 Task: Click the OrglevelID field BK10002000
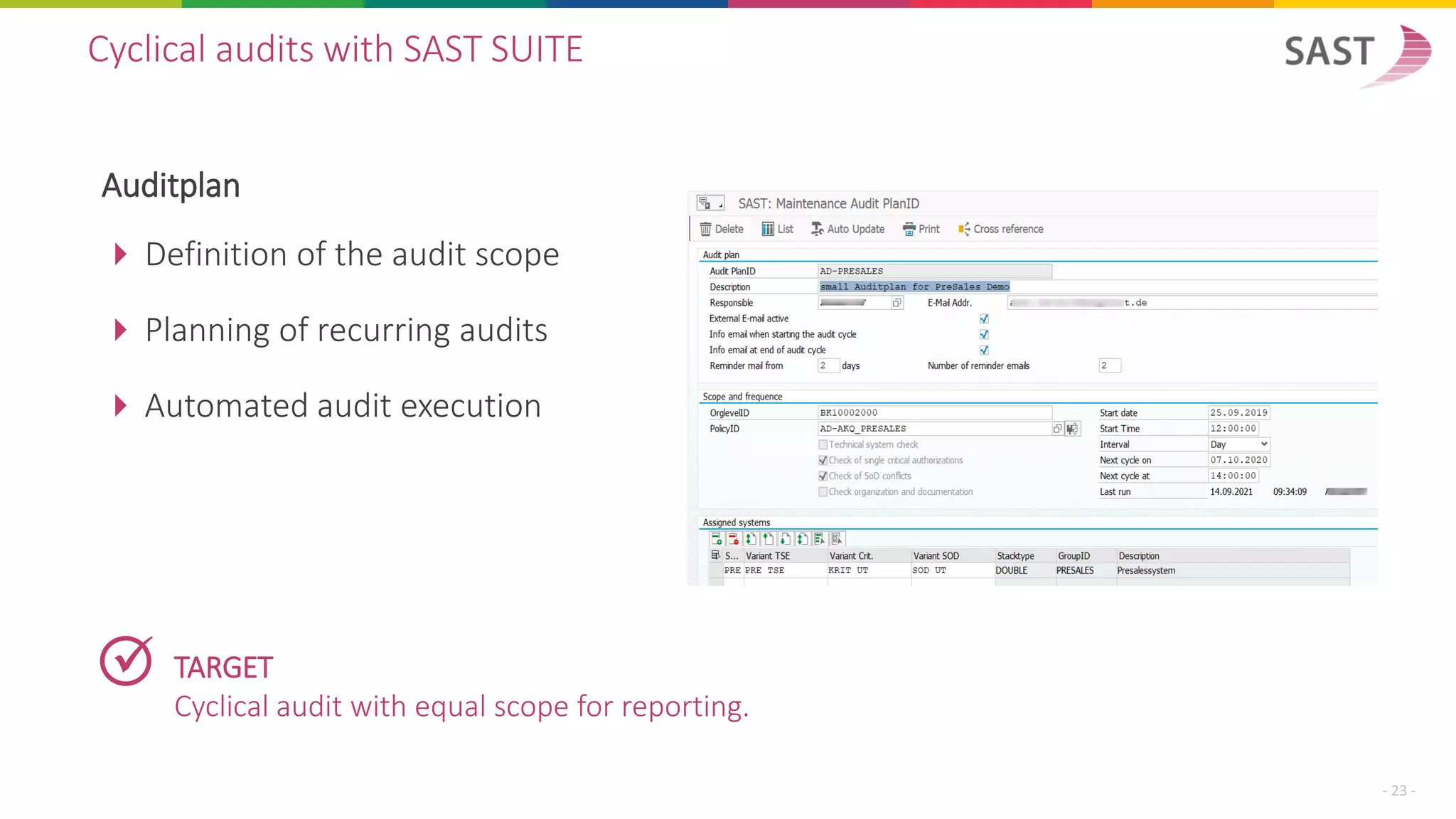[935, 412]
